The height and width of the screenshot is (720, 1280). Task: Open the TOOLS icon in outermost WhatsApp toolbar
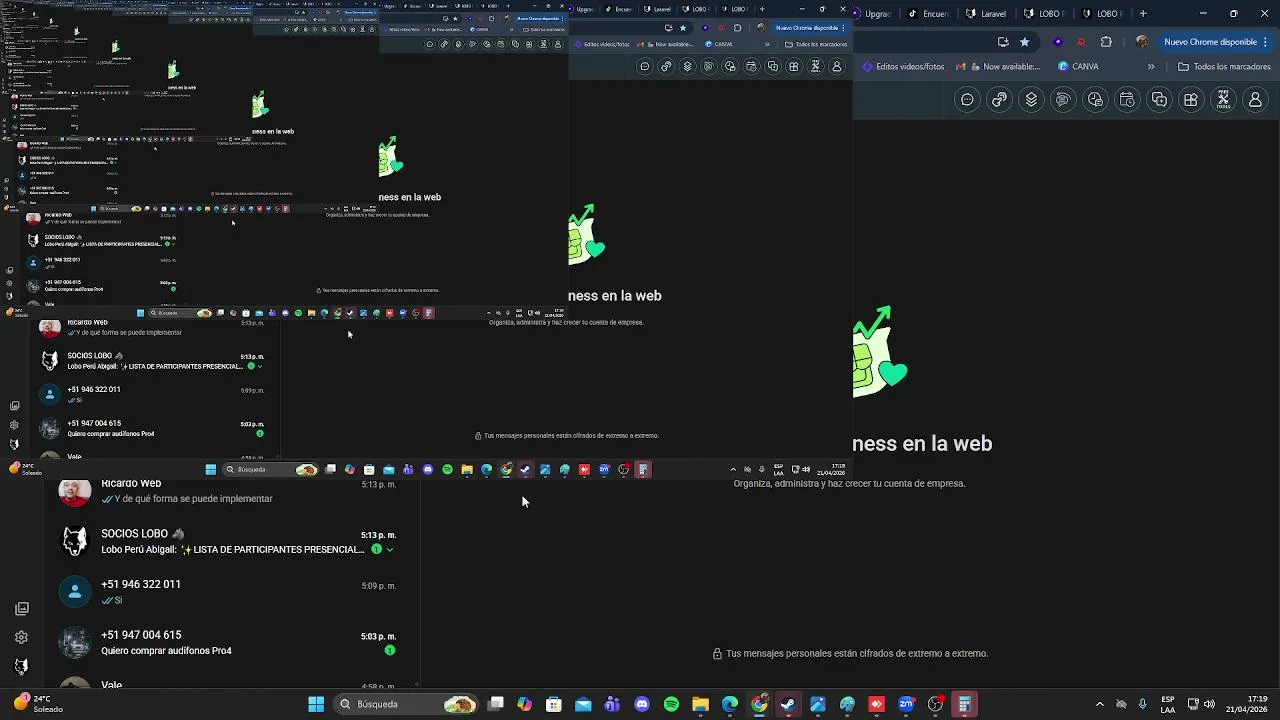[1223, 100]
